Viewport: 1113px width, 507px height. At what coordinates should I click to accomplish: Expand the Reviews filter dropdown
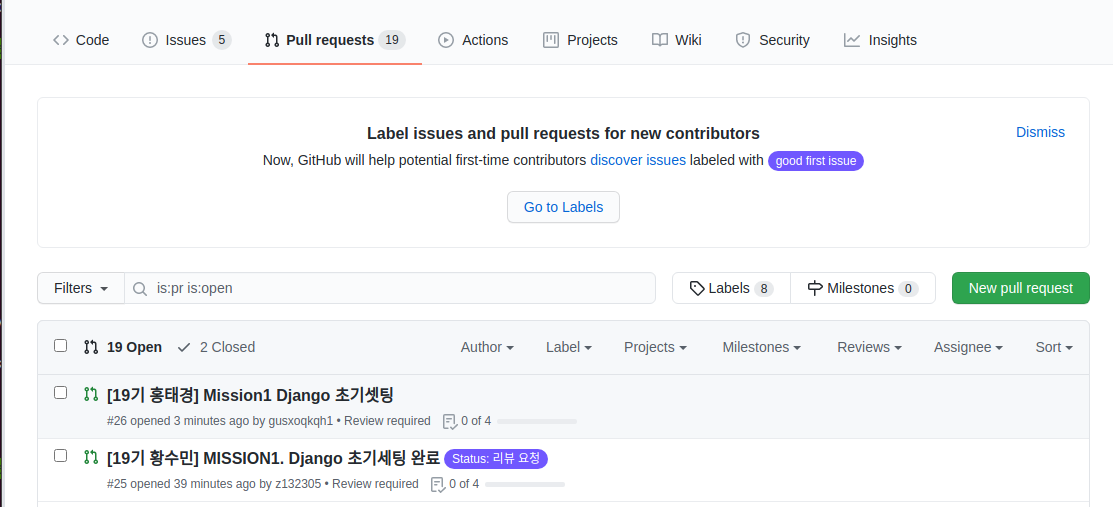[870, 347]
